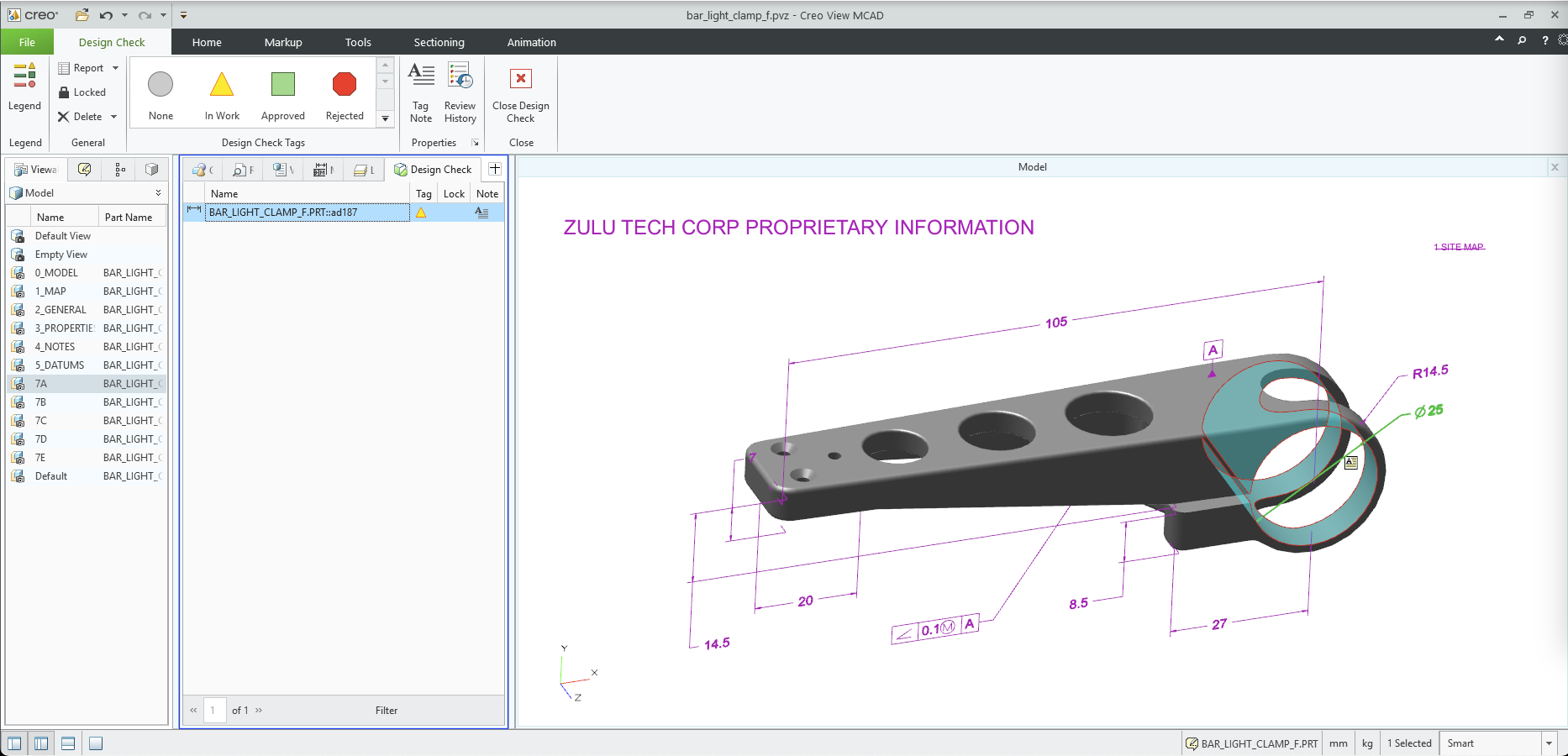Switch to the Home ribbon tab
The image size is (1568, 756).
tap(207, 42)
